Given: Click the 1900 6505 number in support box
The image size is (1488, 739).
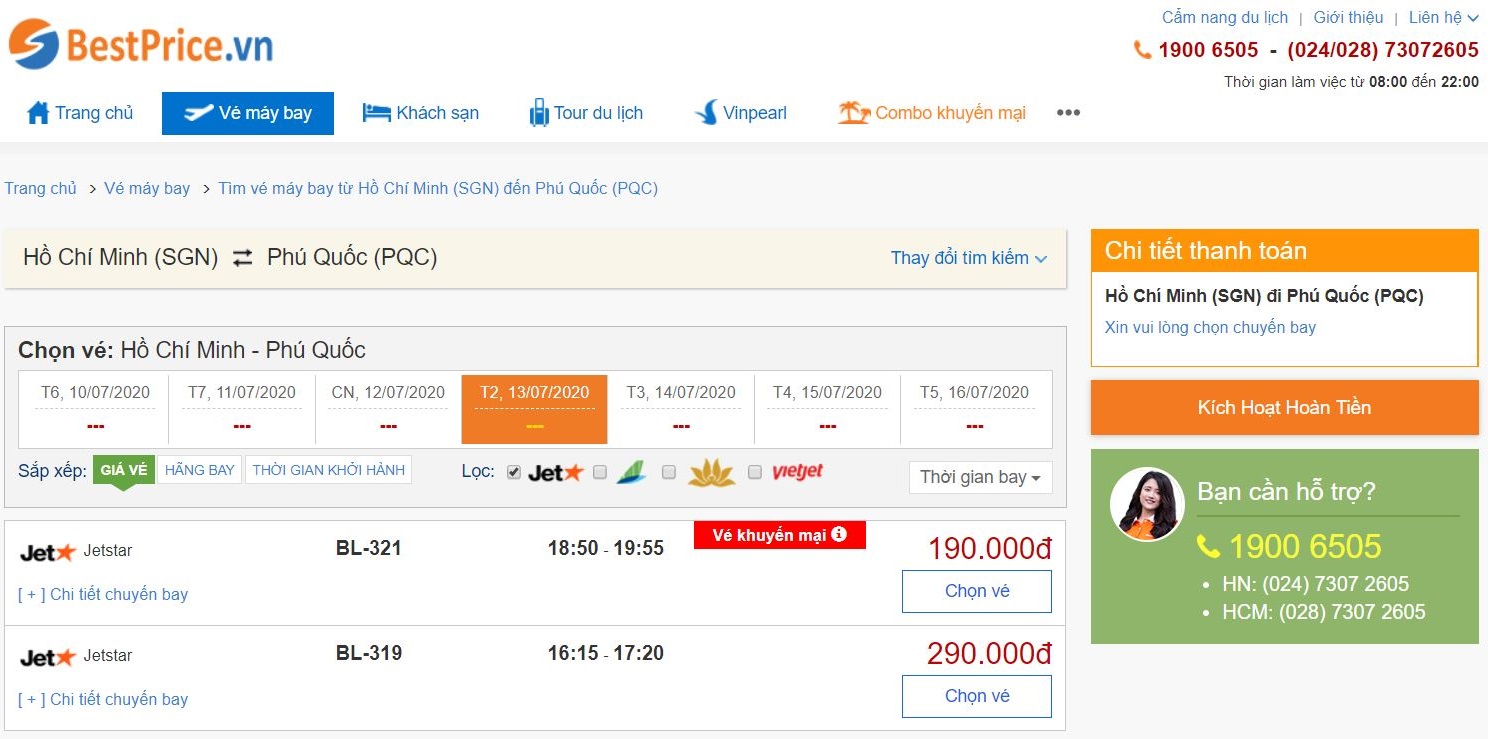Looking at the screenshot, I should [1304, 546].
